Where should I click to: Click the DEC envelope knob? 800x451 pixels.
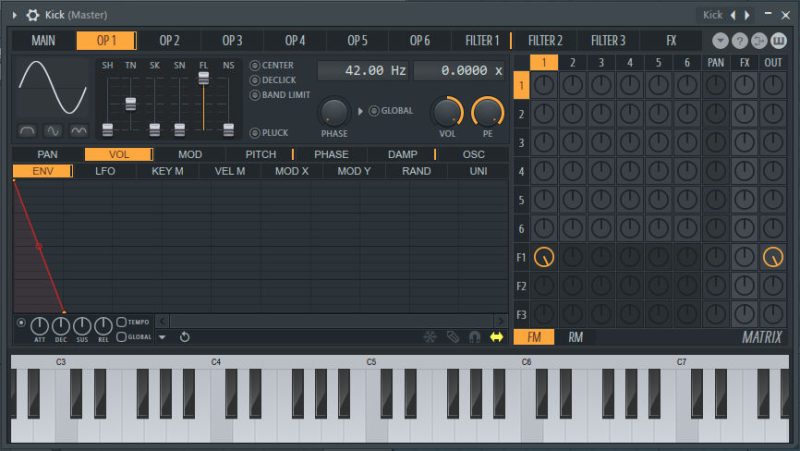[61, 326]
